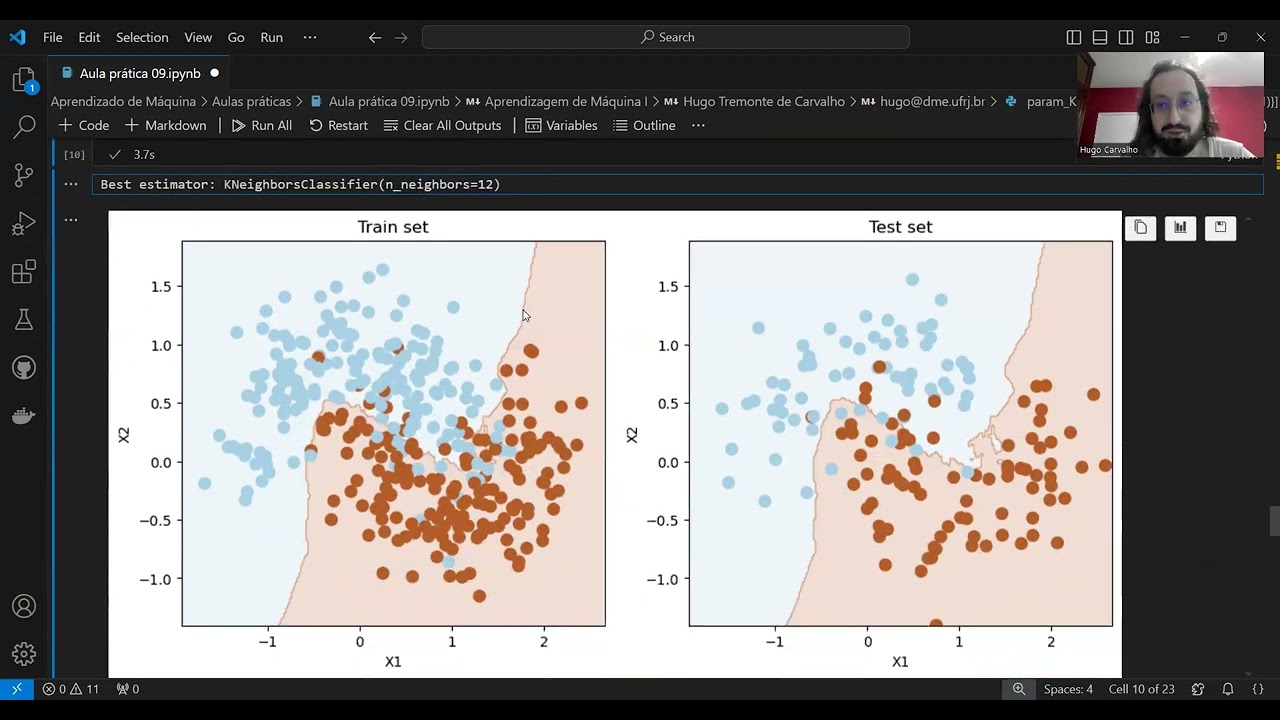The image size is (1280, 720).
Task: Click the Test set plot
Action: [x=900, y=433]
